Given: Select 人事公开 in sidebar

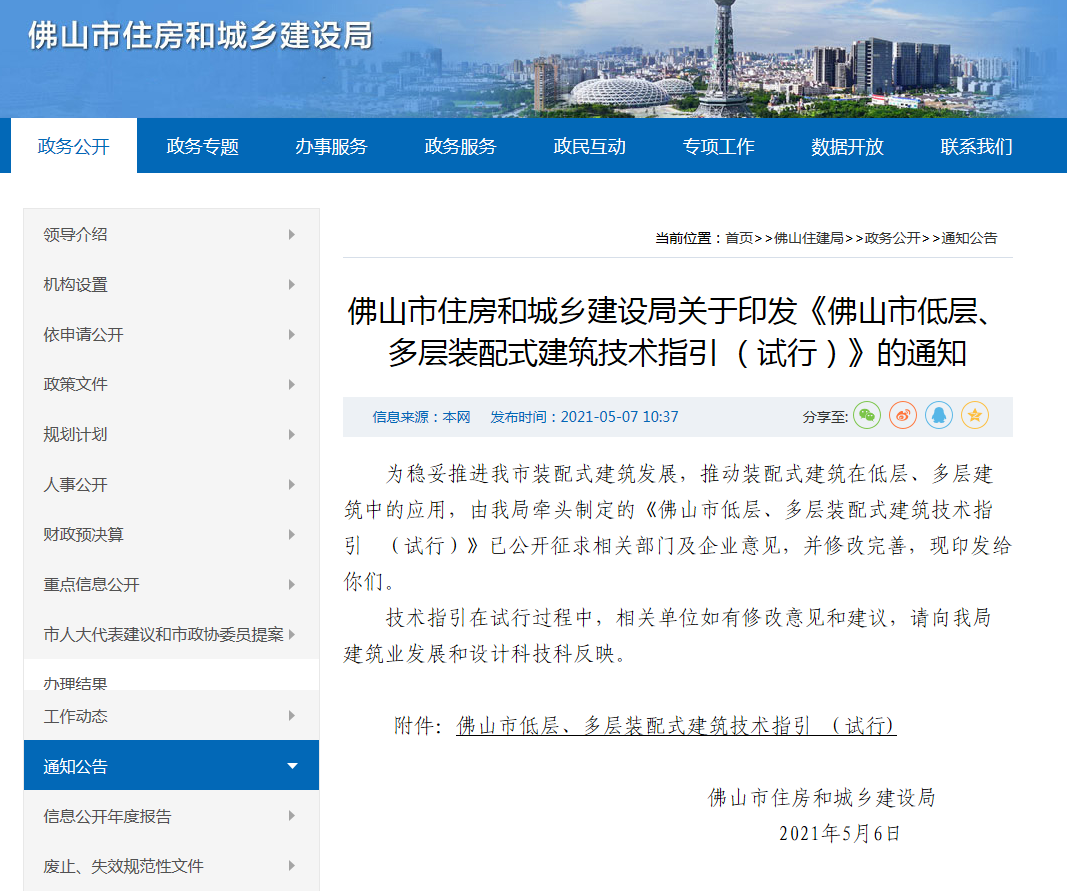Looking at the screenshot, I should point(76,485).
